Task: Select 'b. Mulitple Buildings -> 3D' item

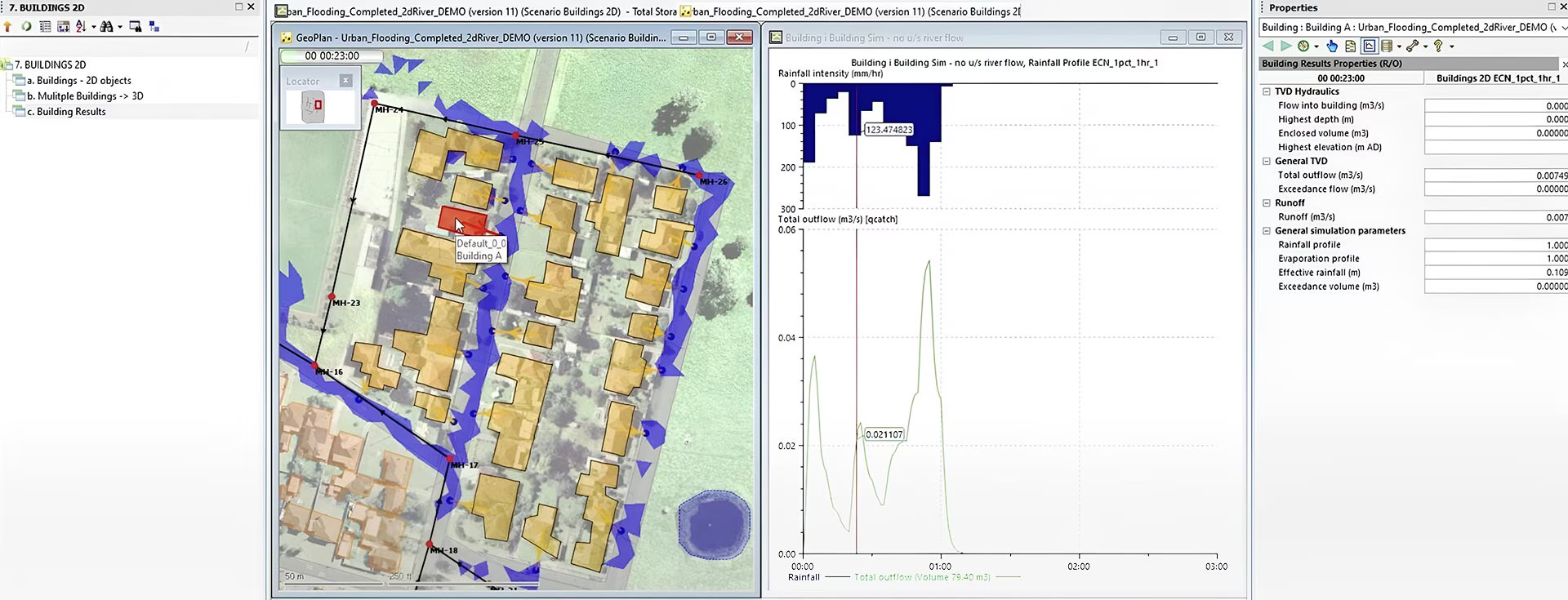Action: point(84,96)
